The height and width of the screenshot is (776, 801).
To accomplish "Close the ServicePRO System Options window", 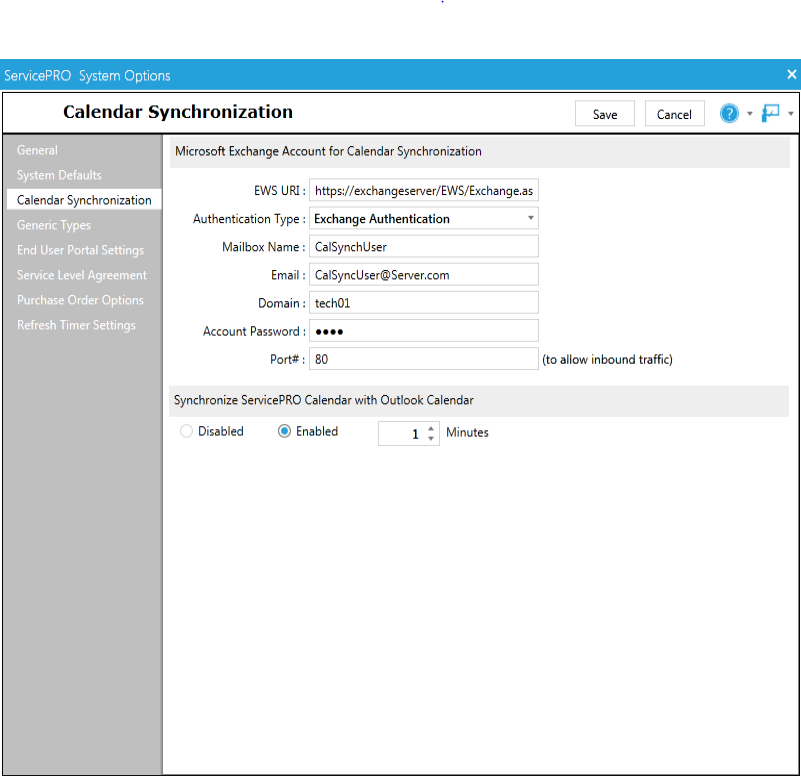I will click(791, 74).
